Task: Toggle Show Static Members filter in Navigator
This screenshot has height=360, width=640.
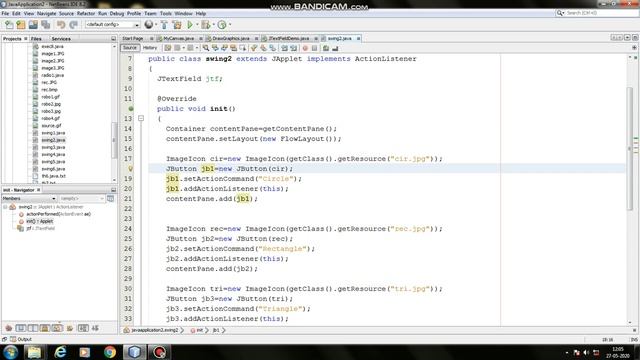Action: (x=33, y=328)
